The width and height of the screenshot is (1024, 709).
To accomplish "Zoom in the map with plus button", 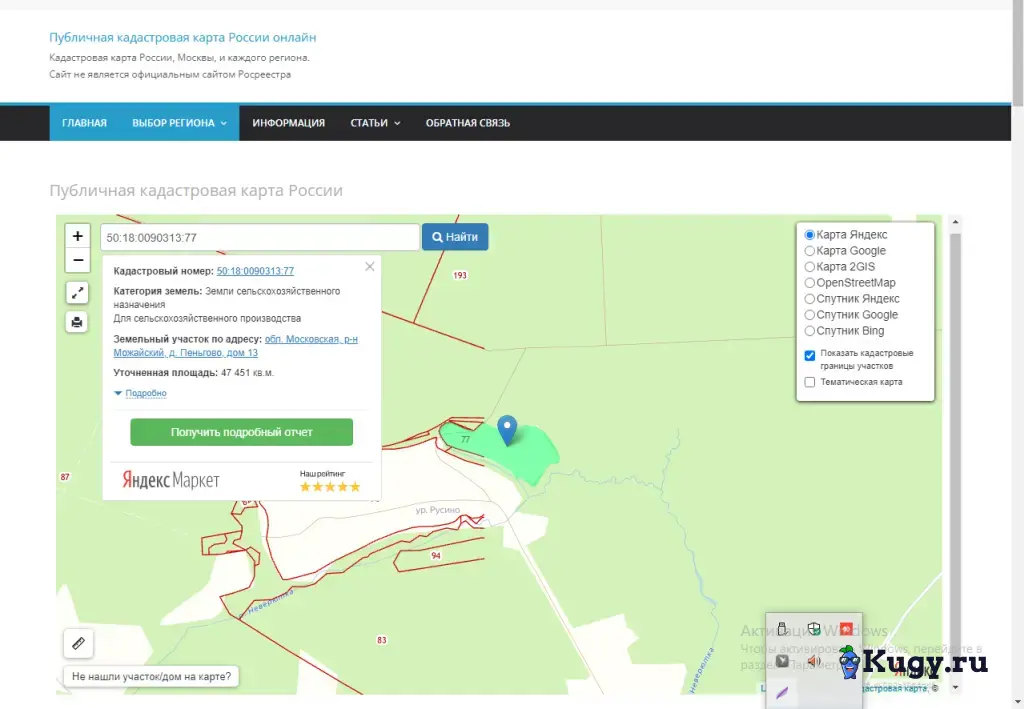I will point(78,236).
